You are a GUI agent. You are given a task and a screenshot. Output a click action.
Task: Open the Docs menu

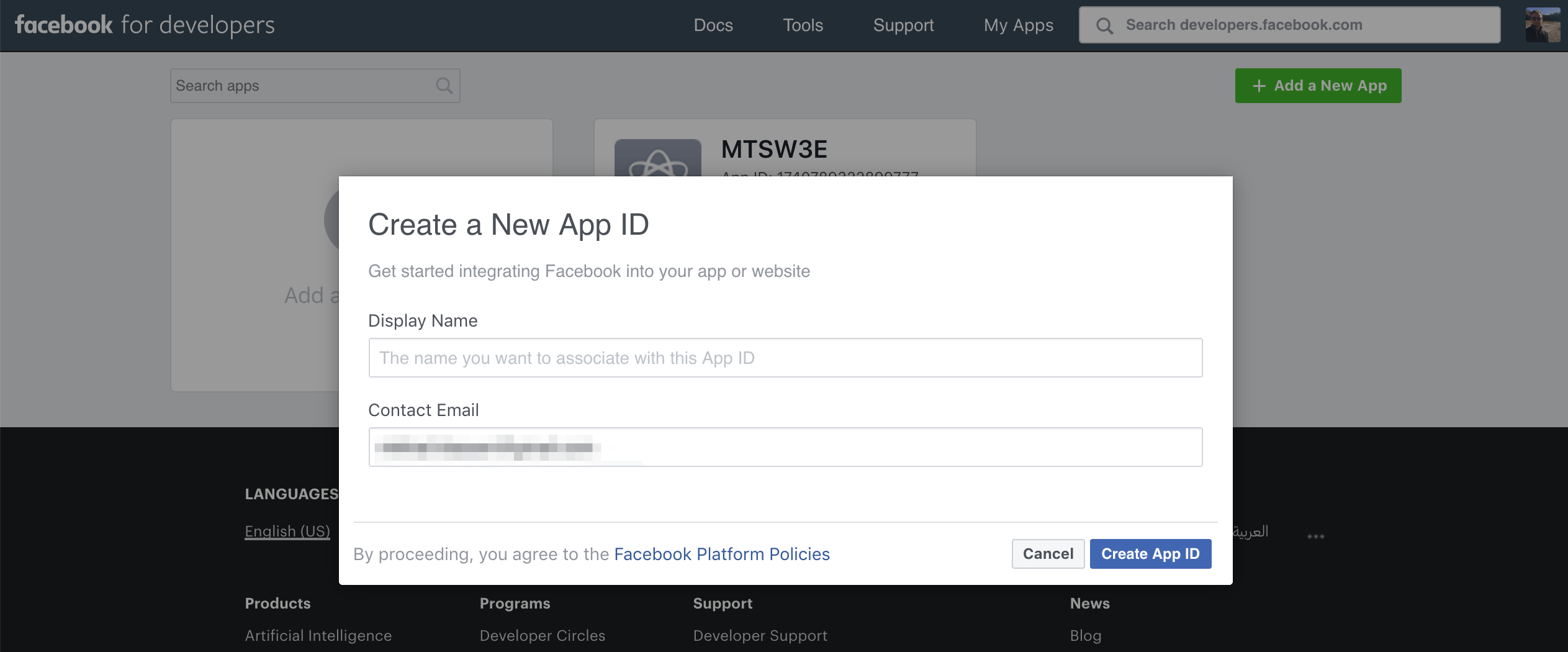click(x=713, y=25)
